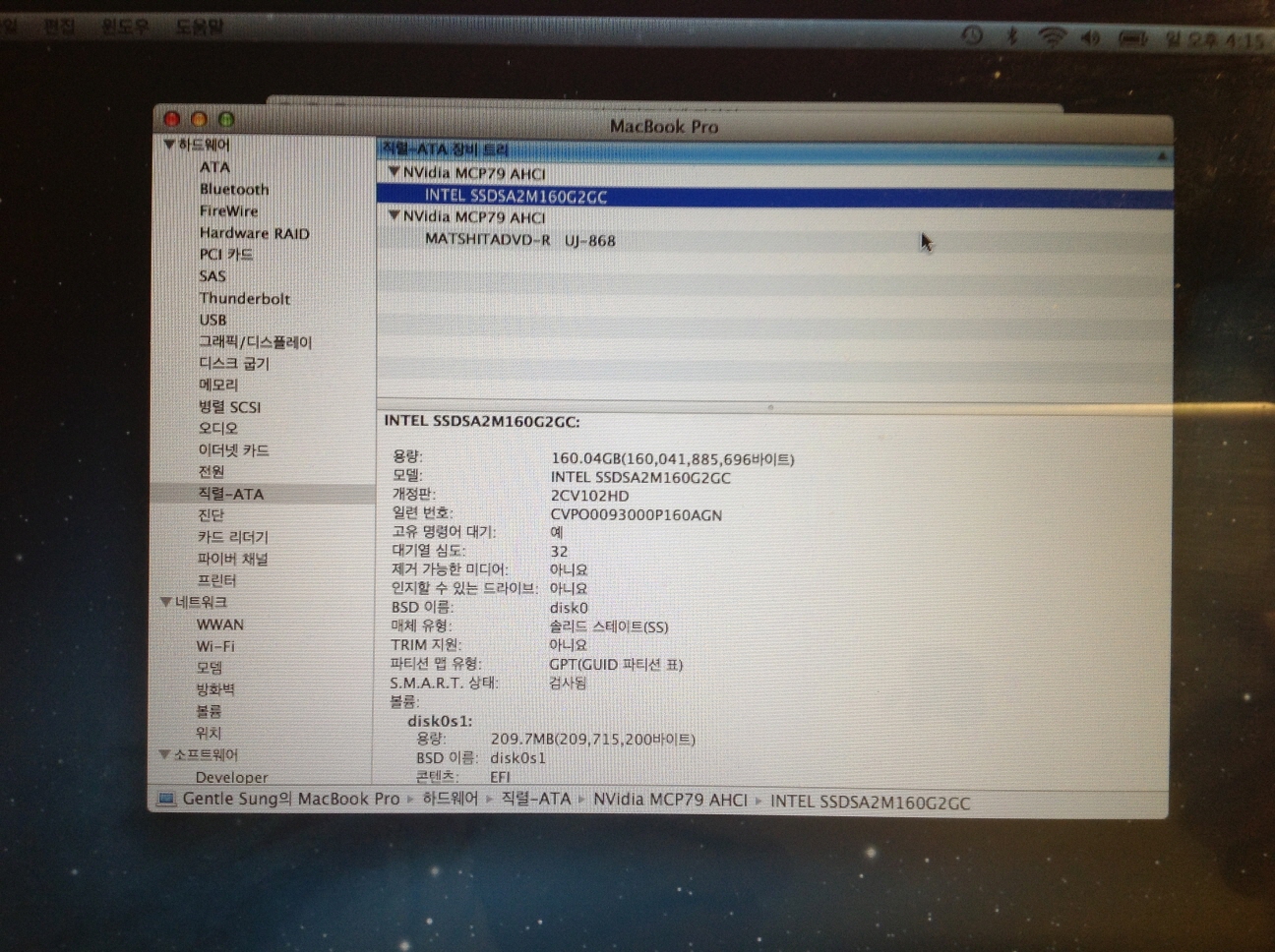Click the menu bar clock

click(1213, 40)
